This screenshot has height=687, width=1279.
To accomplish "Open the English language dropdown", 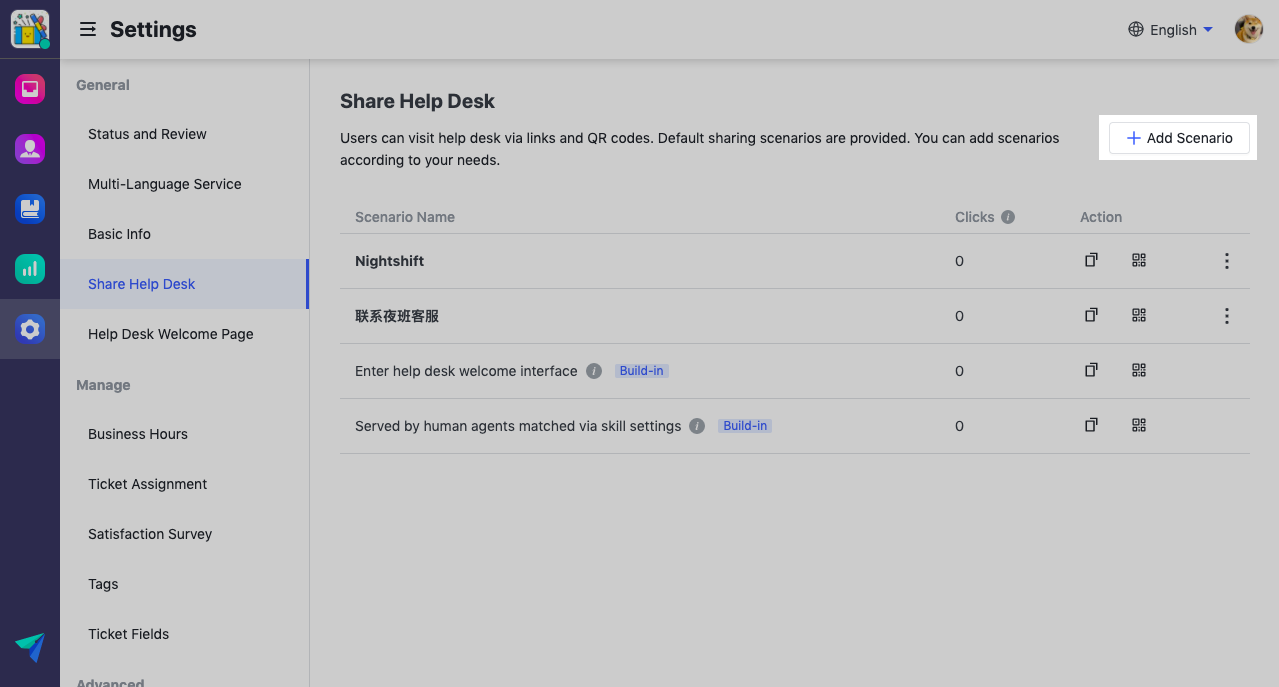I will click(x=1170, y=30).
